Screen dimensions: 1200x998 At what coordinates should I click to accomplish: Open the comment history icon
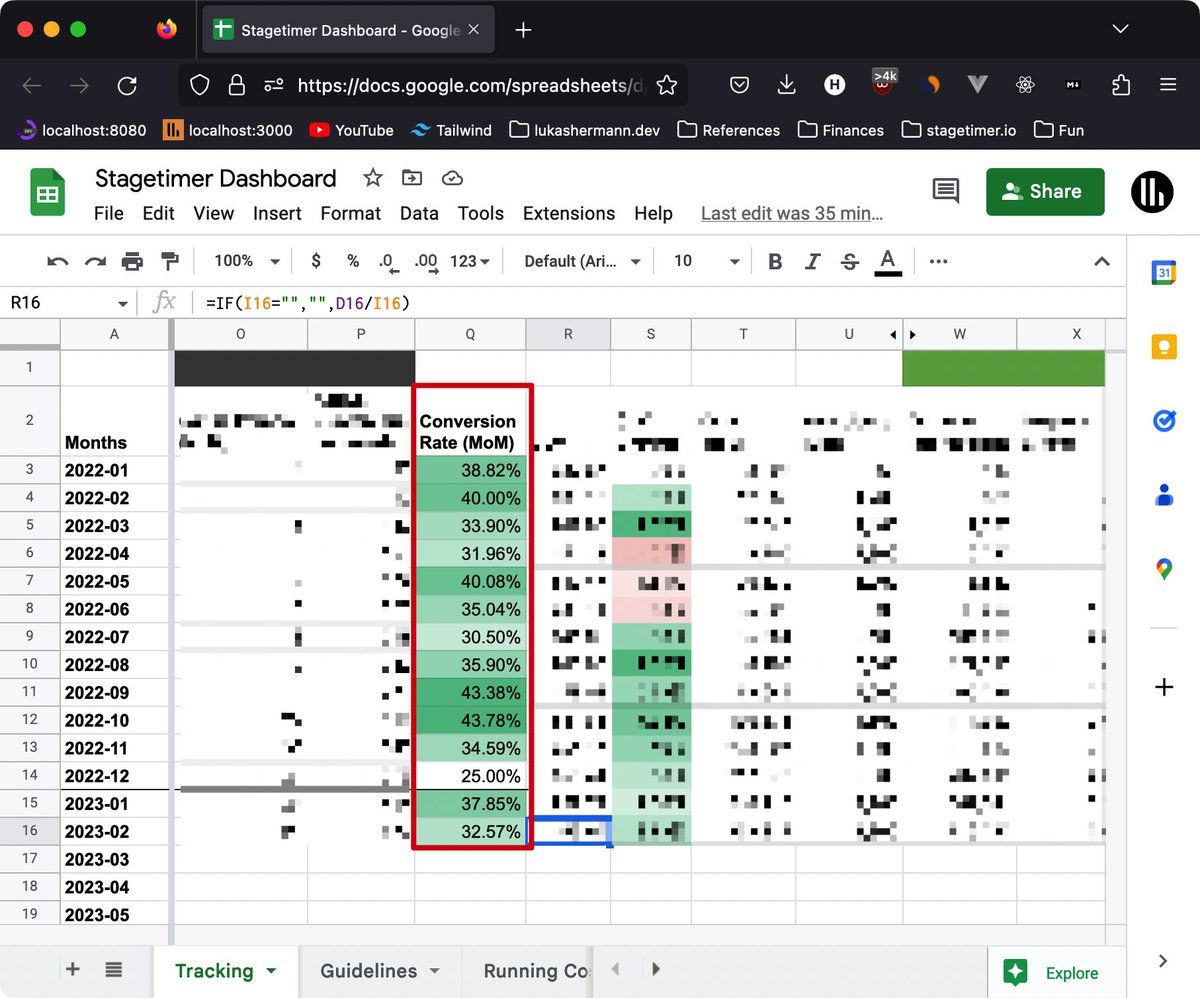click(x=945, y=191)
